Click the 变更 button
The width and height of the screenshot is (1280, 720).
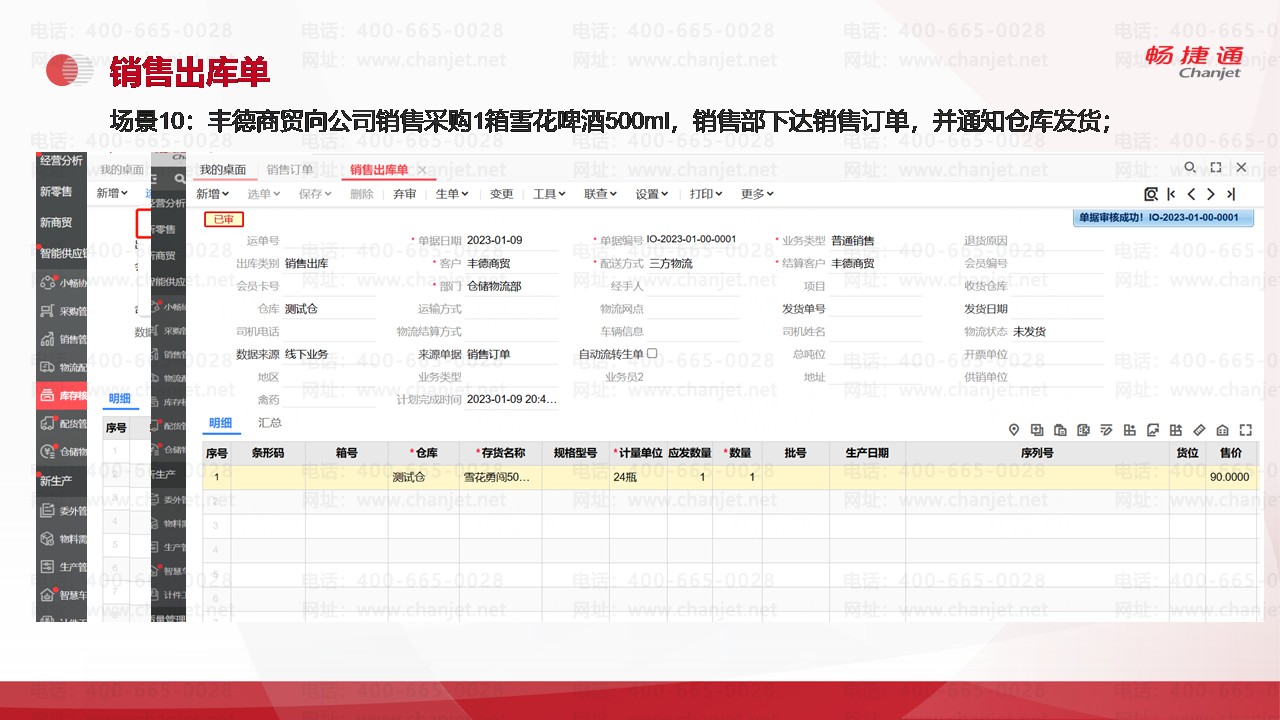click(501, 194)
